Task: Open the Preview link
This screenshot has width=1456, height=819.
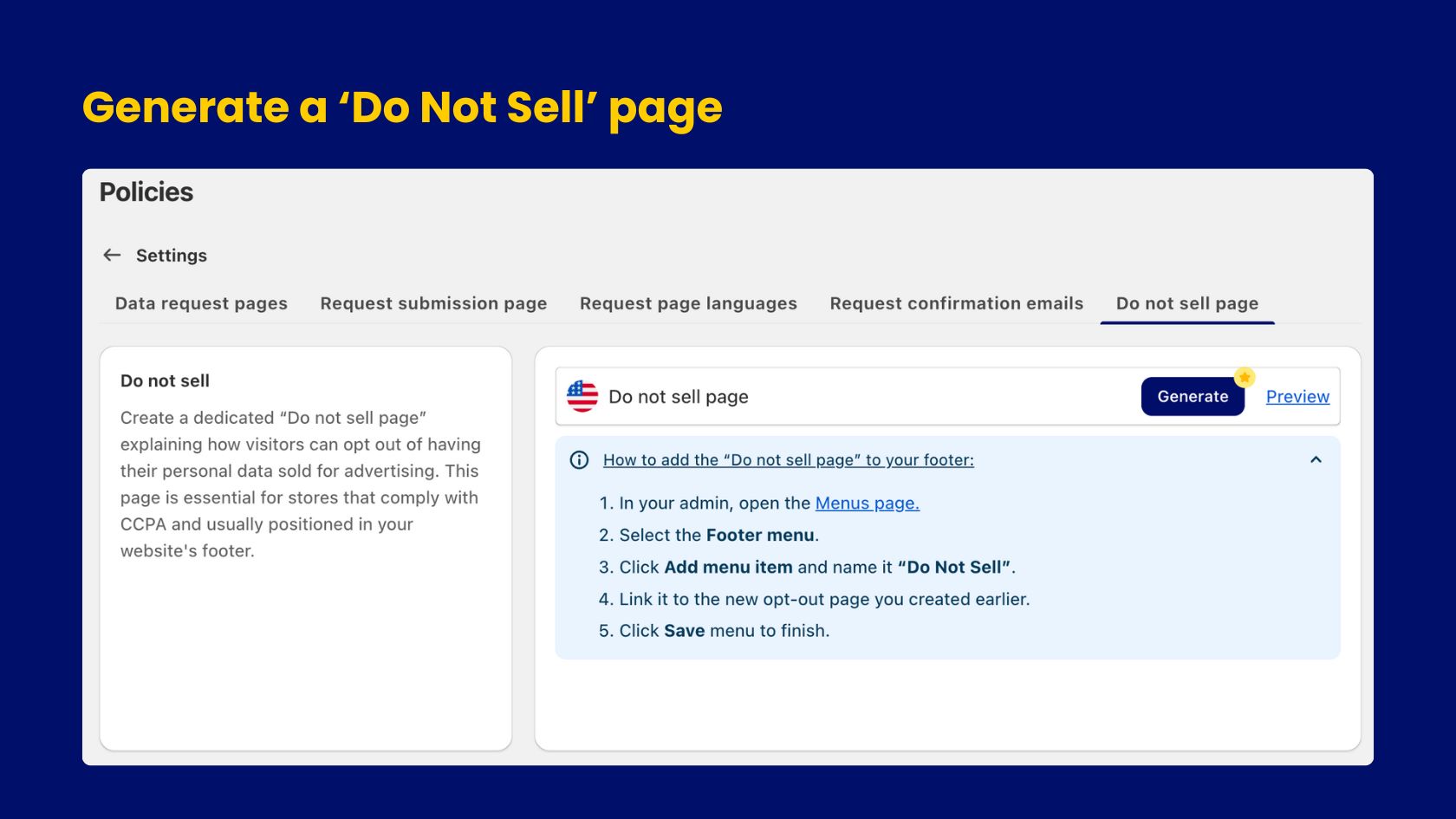Action: pyautogui.click(x=1297, y=396)
